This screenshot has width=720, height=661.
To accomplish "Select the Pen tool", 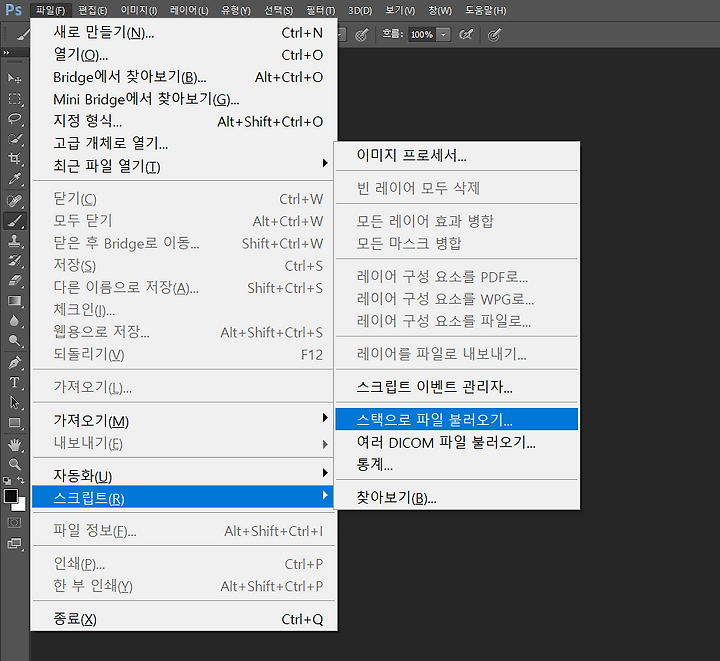I will [x=14, y=363].
